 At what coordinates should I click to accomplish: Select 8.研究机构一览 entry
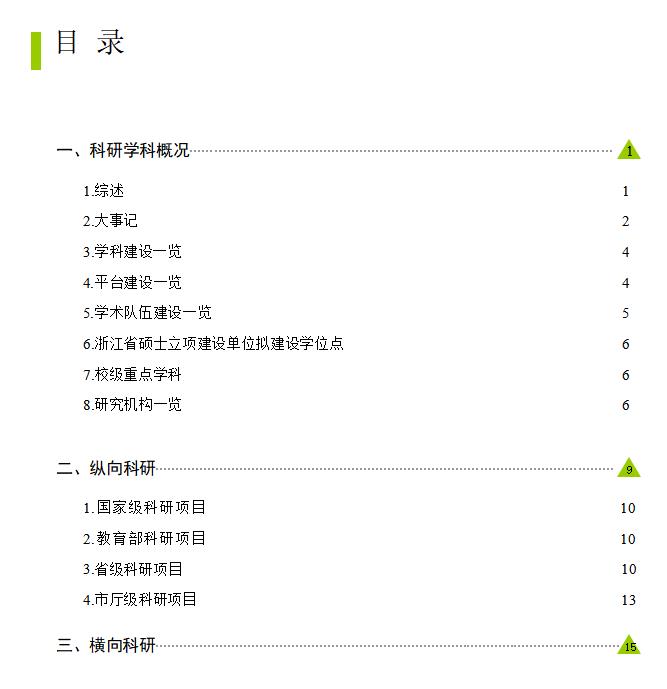[132, 405]
